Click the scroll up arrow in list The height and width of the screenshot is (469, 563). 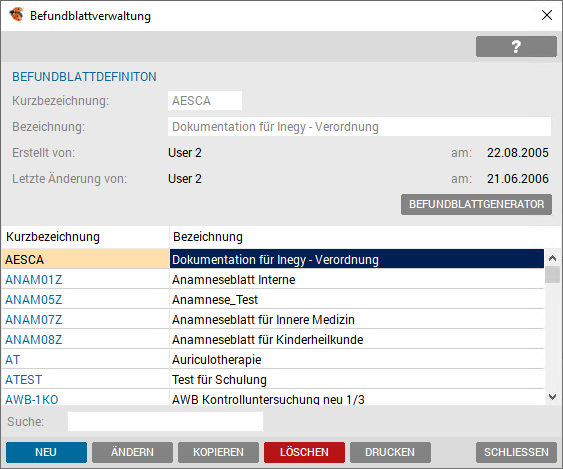[552, 258]
